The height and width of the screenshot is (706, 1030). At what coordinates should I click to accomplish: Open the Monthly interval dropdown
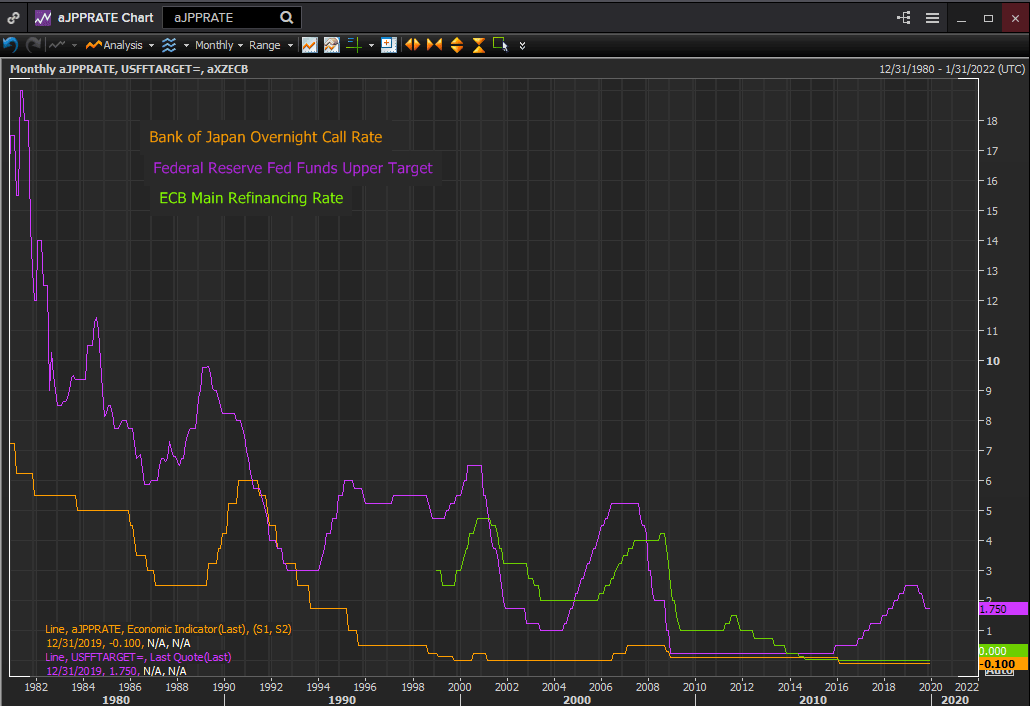(x=218, y=44)
